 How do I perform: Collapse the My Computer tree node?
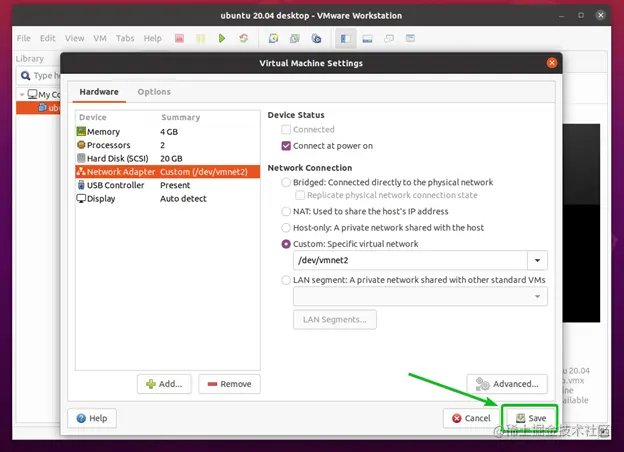(22, 95)
